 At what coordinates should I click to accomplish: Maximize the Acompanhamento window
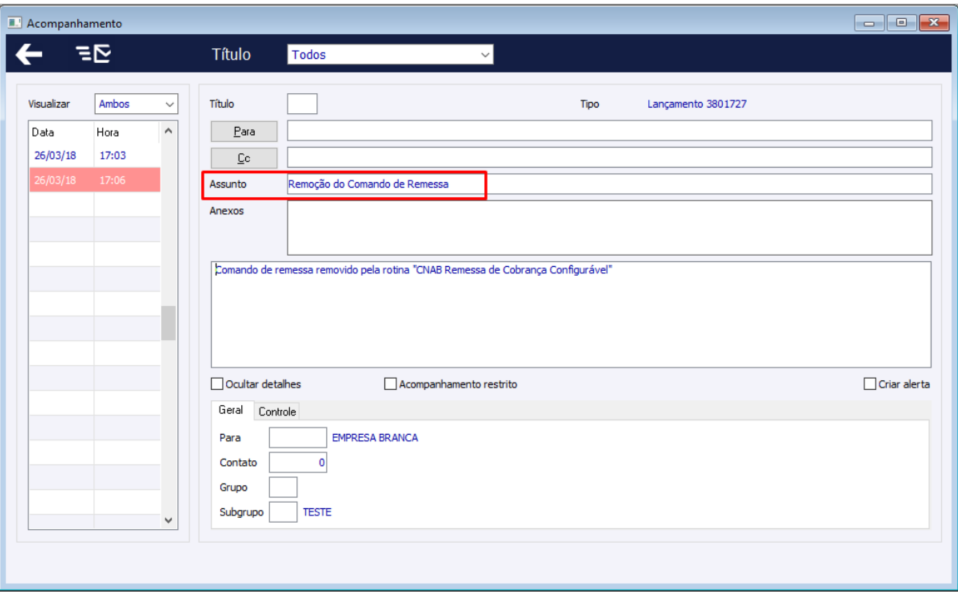coord(901,23)
